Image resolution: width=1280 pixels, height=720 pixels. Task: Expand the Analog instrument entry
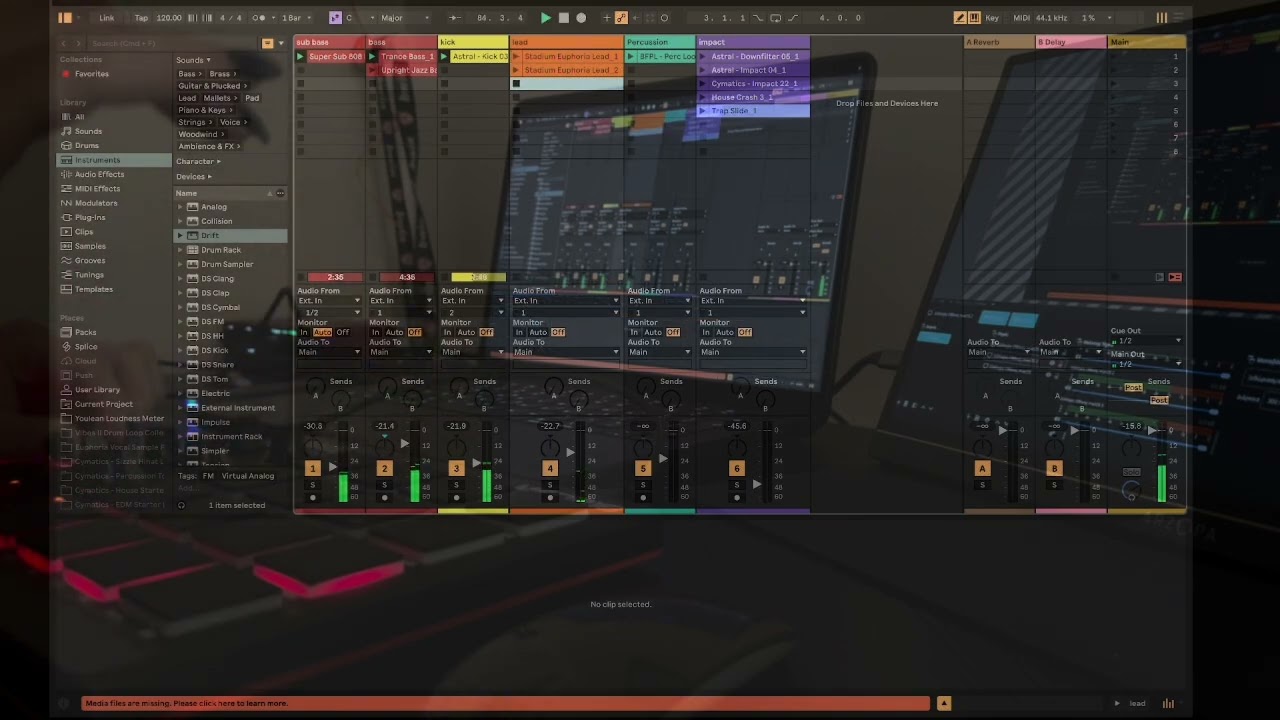180,207
